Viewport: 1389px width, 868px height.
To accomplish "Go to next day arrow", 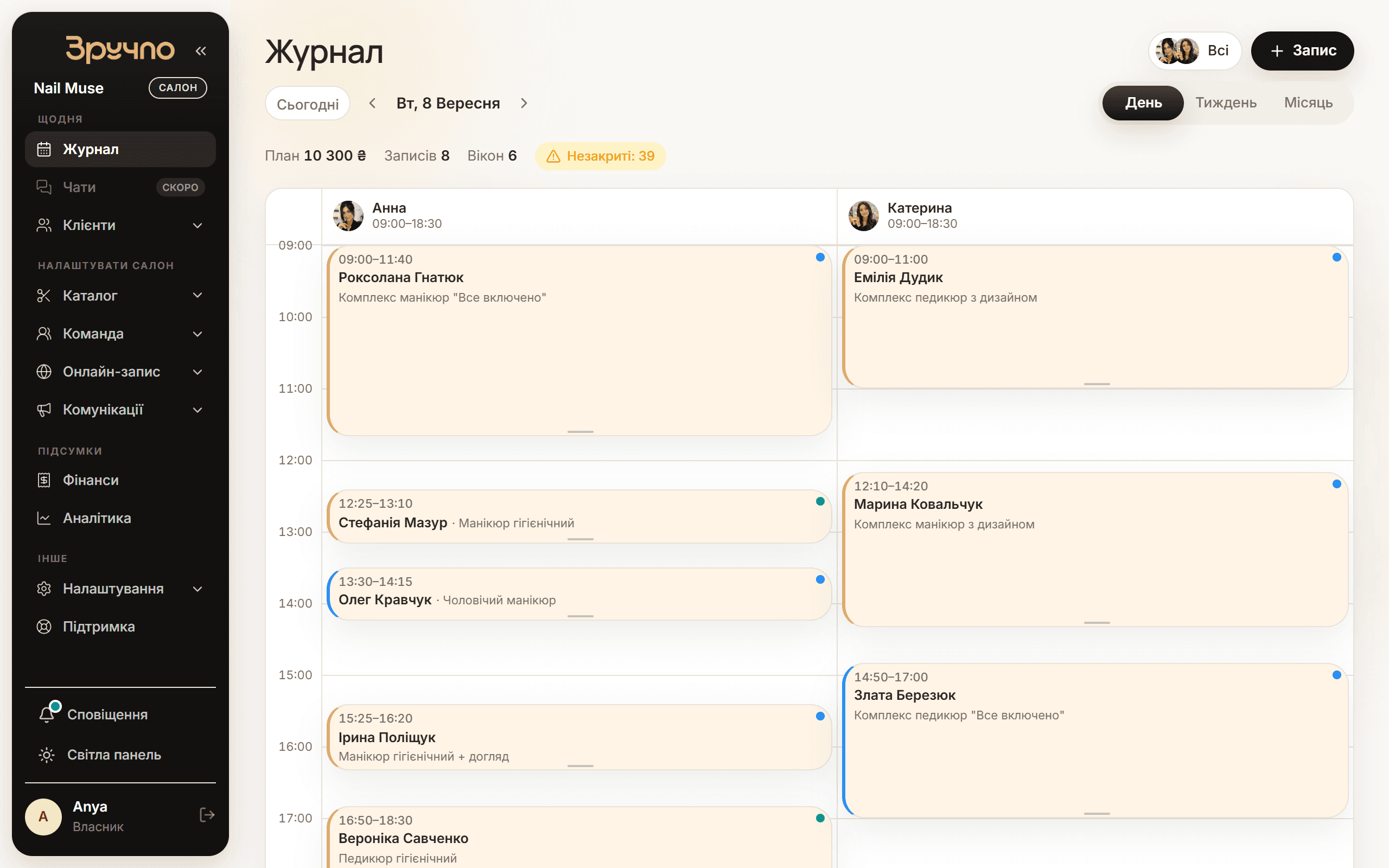I will 524,103.
